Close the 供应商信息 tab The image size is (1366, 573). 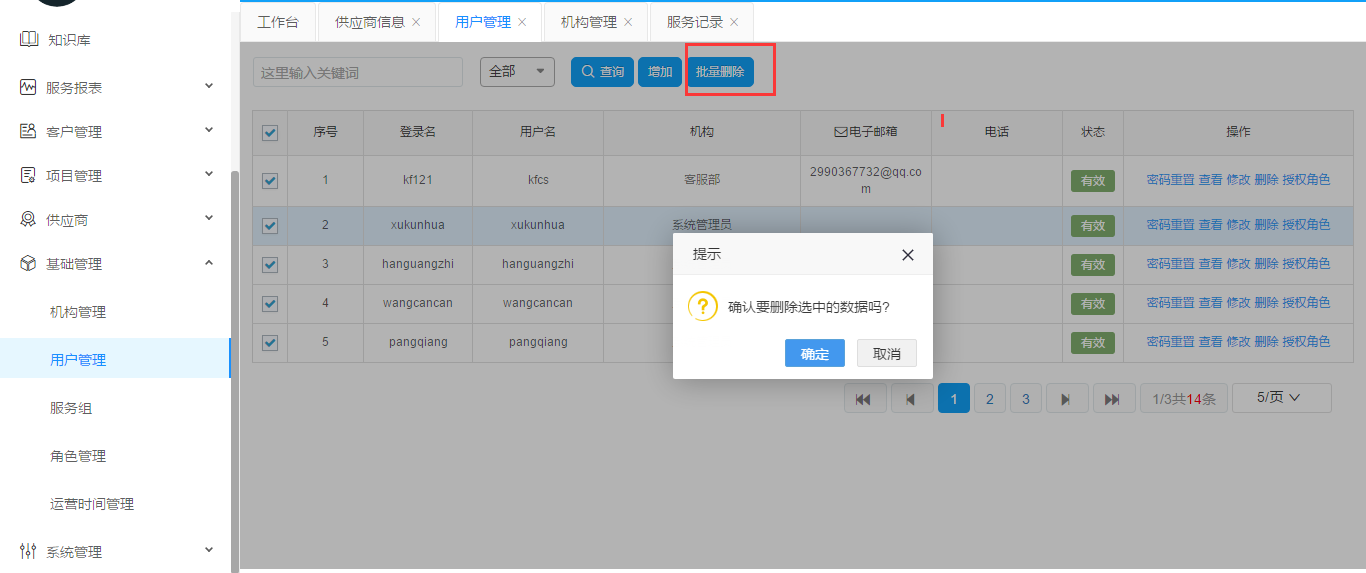coord(416,22)
